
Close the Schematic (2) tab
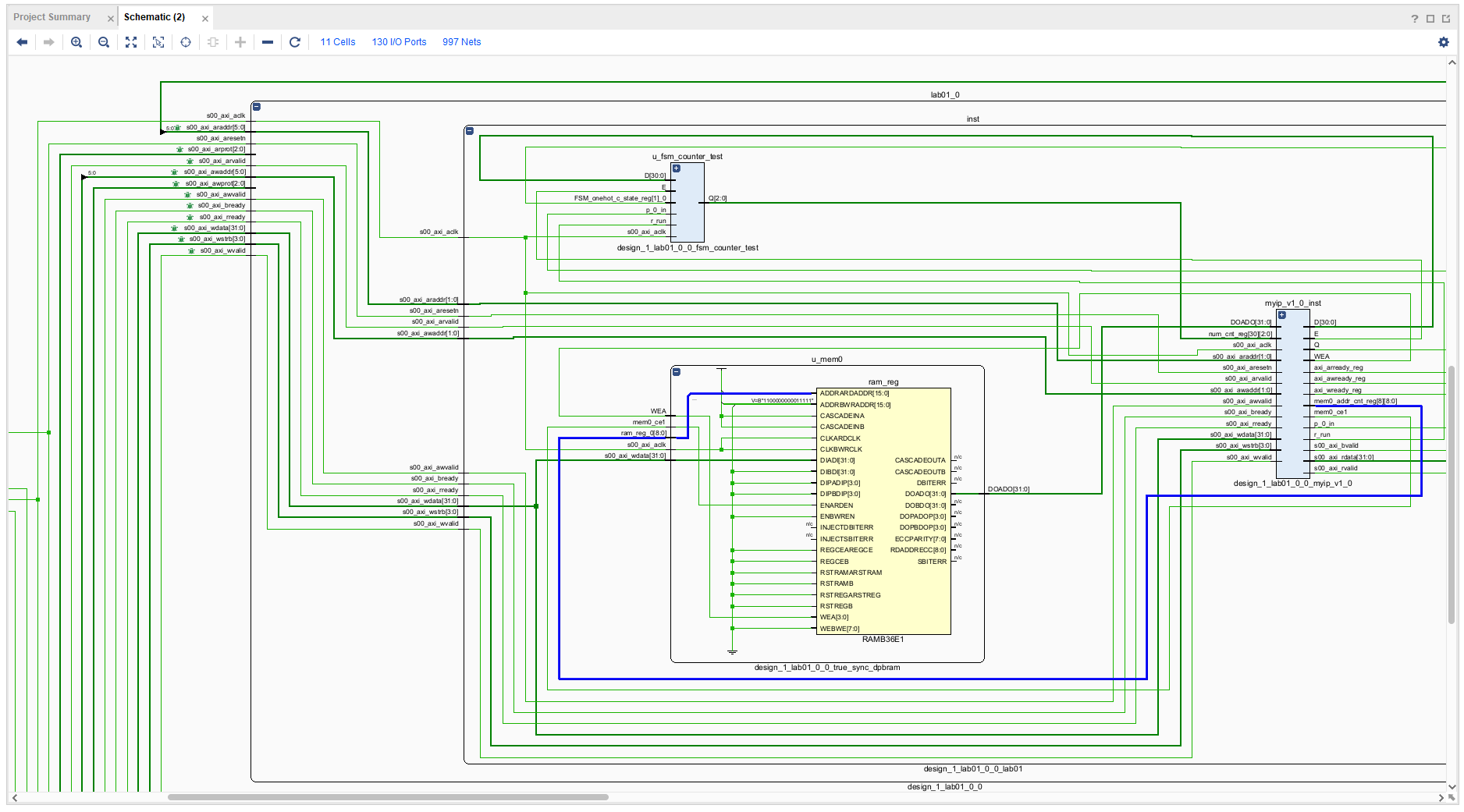(205, 18)
